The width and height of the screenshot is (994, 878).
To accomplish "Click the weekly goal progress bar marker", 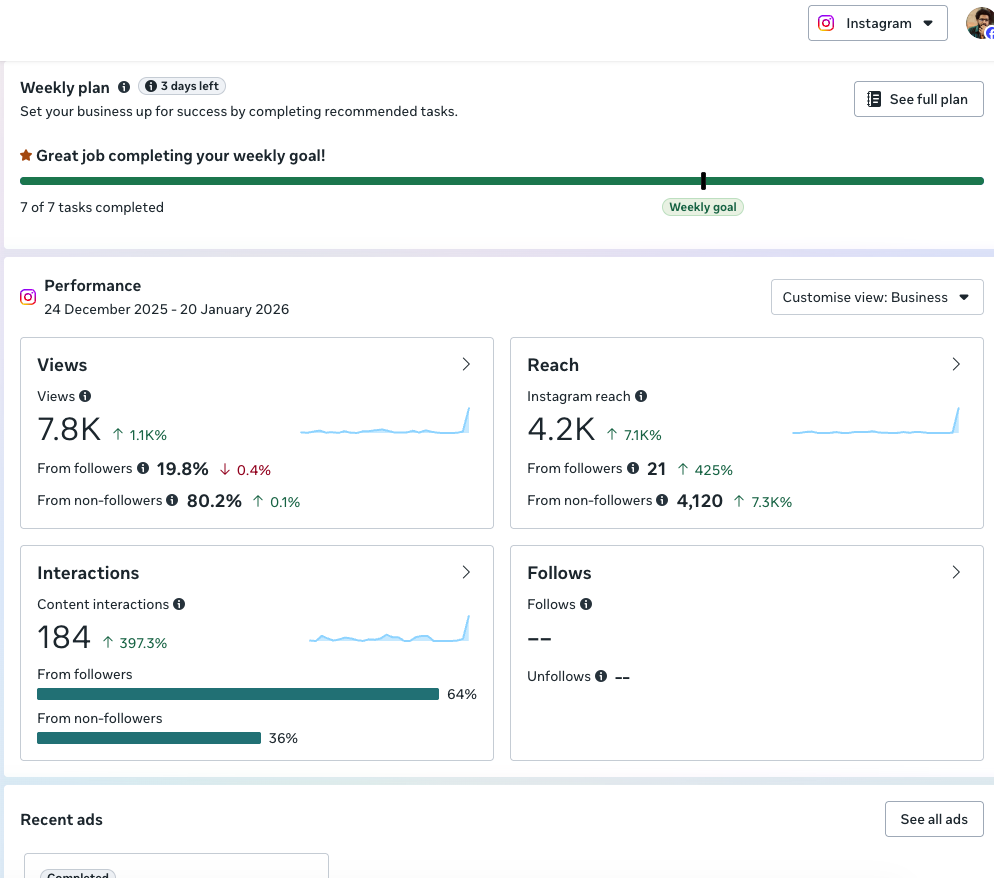I will (703, 181).
